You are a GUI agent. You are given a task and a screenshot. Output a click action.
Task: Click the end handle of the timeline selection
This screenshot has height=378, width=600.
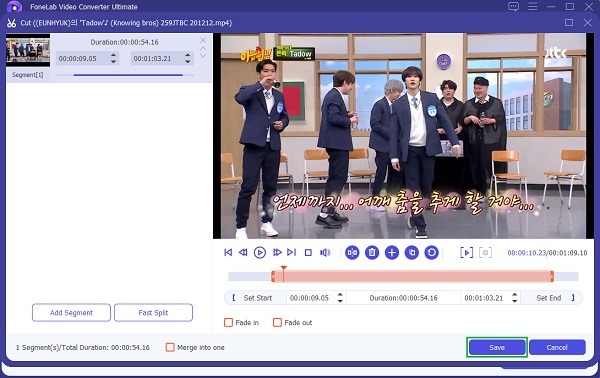click(552, 276)
